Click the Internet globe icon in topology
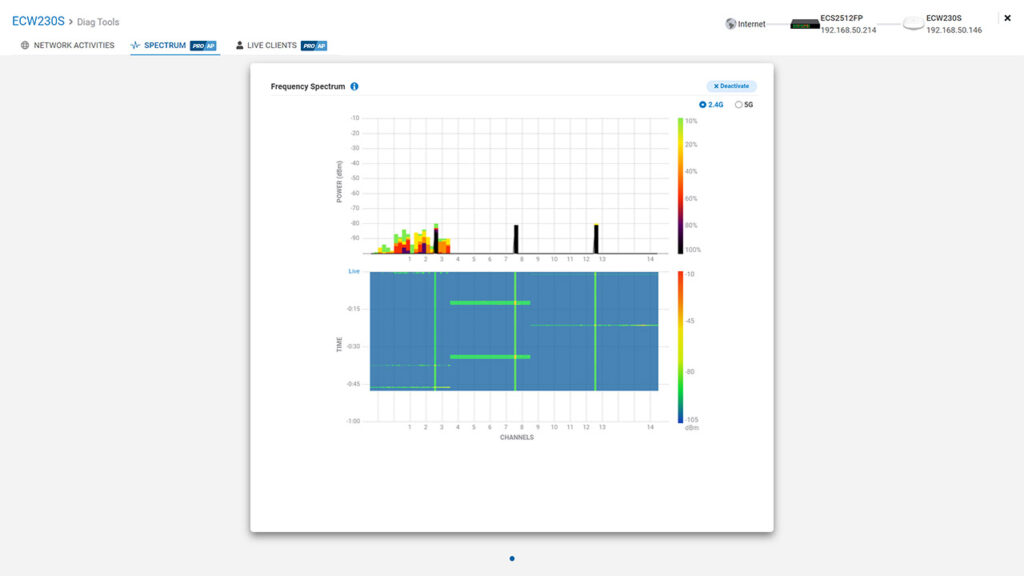Viewport: 1024px width, 576px height. [730, 22]
